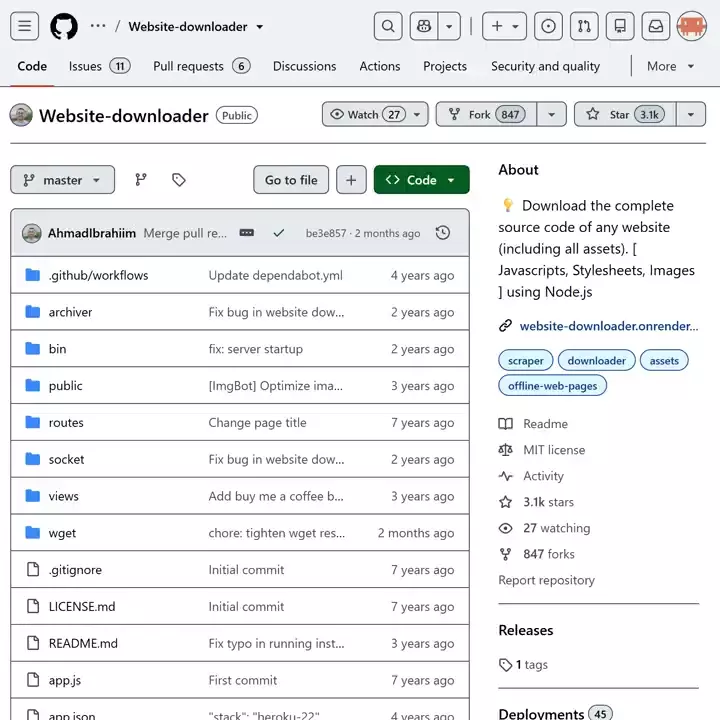
Task: Open the .gitignore file
Action: pyautogui.click(x=75, y=570)
